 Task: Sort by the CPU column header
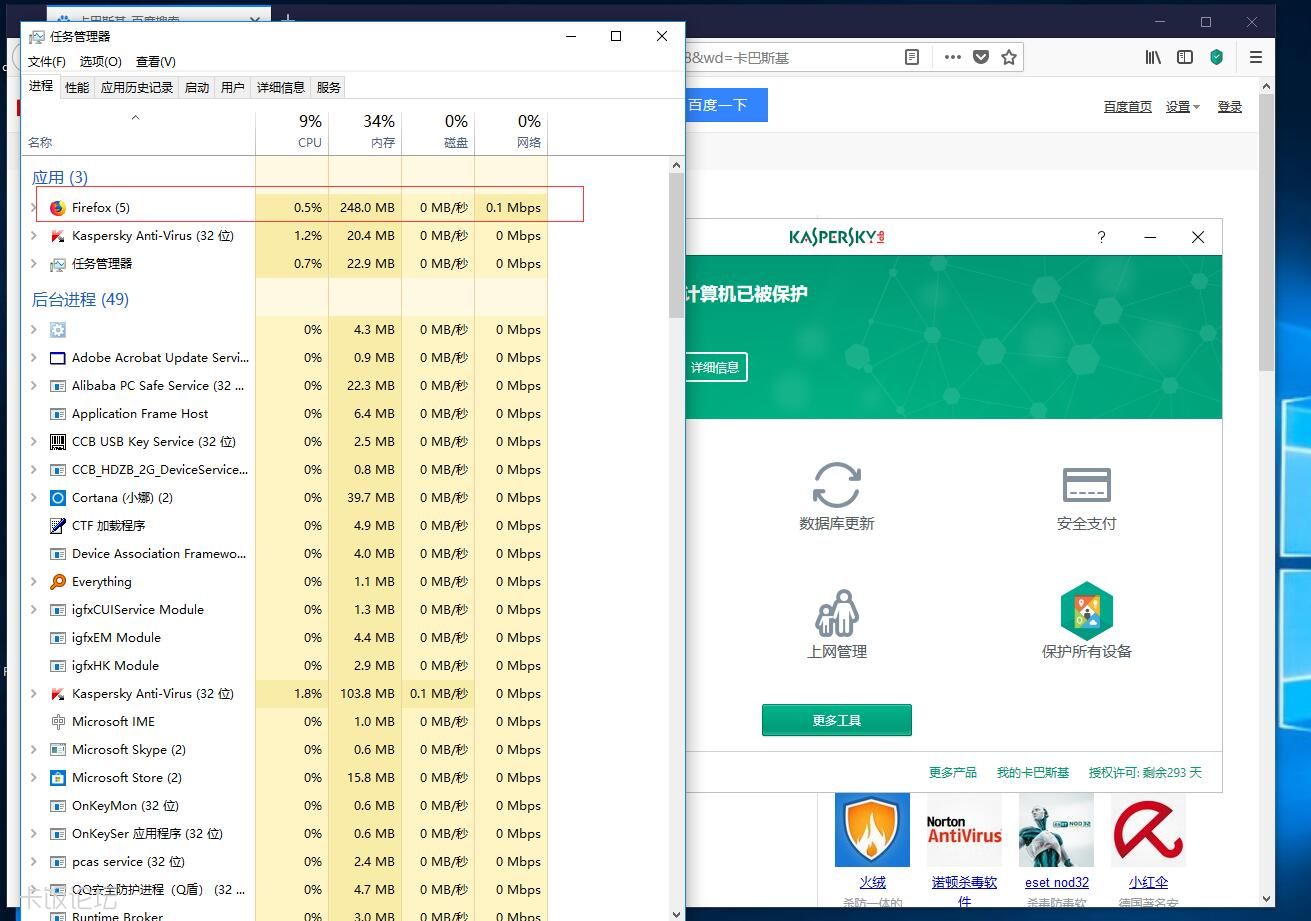coord(292,133)
